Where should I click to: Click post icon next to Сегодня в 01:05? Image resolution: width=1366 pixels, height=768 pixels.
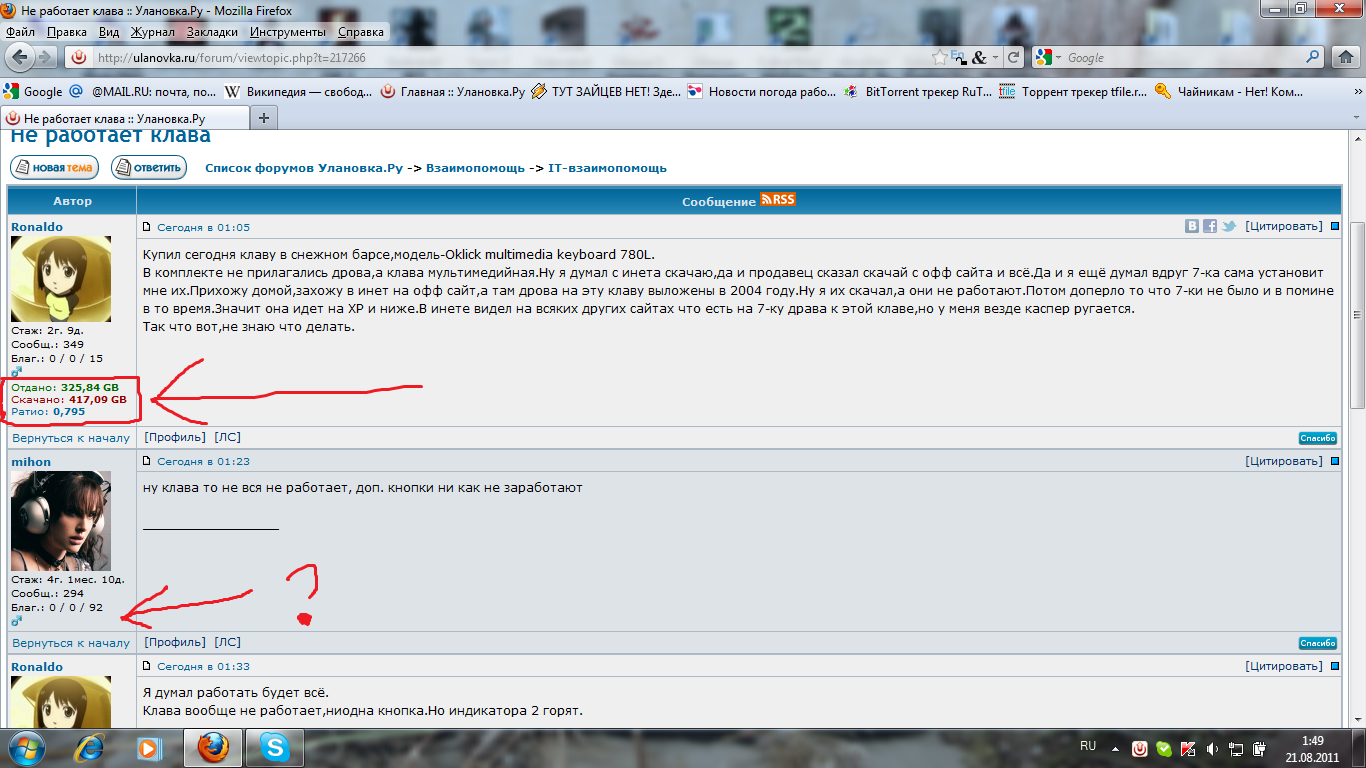pos(148,227)
